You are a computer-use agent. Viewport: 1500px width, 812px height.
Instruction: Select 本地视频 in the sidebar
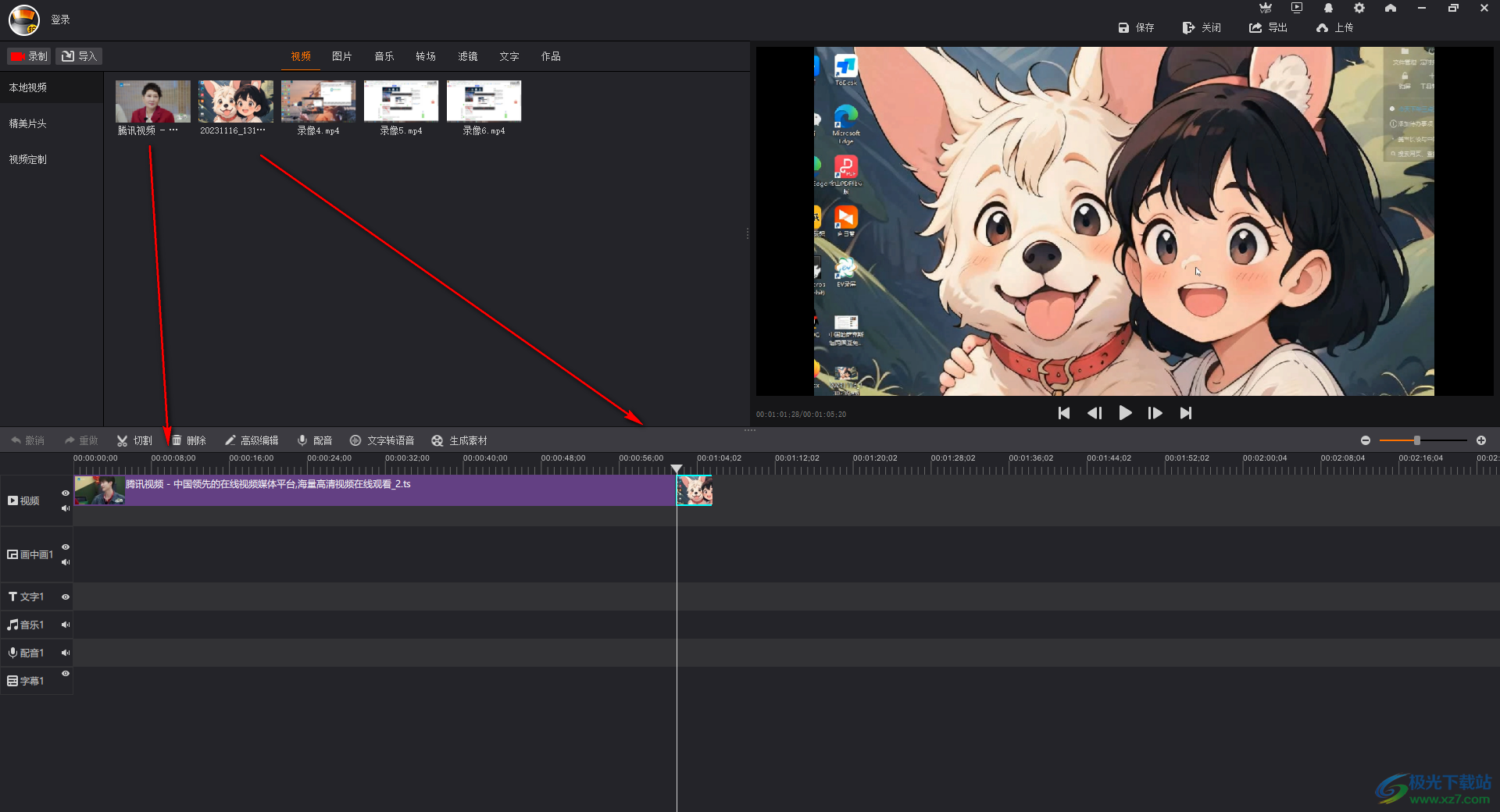[52, 87]
